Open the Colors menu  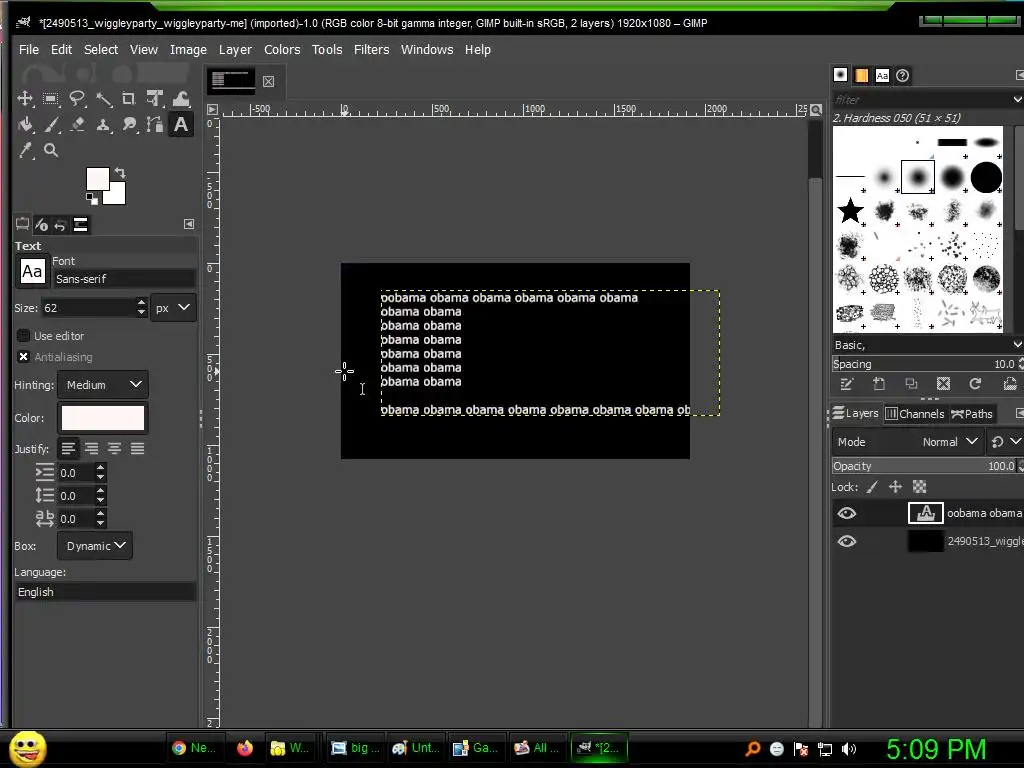282,50
